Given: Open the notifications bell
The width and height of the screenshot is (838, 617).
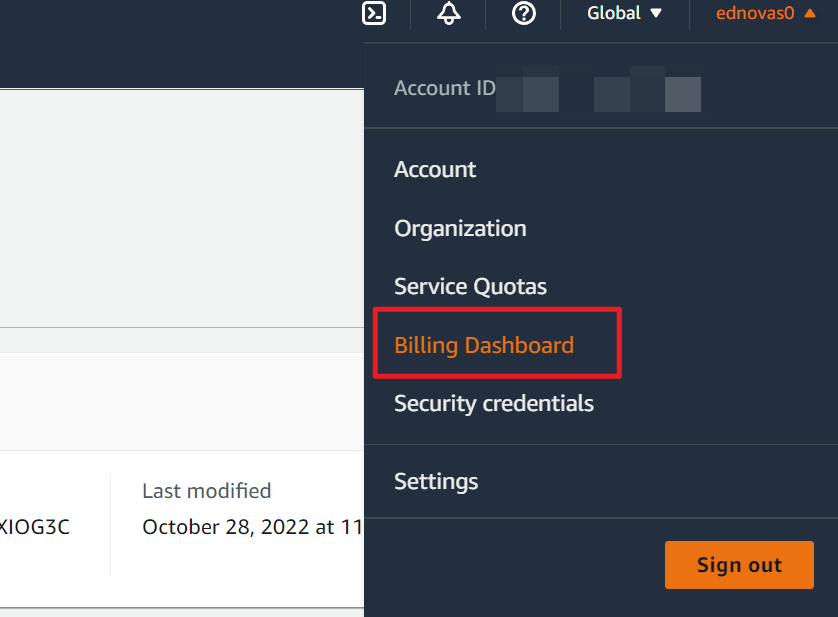Looking at the screenshot, I should click(x=448, y=14).
